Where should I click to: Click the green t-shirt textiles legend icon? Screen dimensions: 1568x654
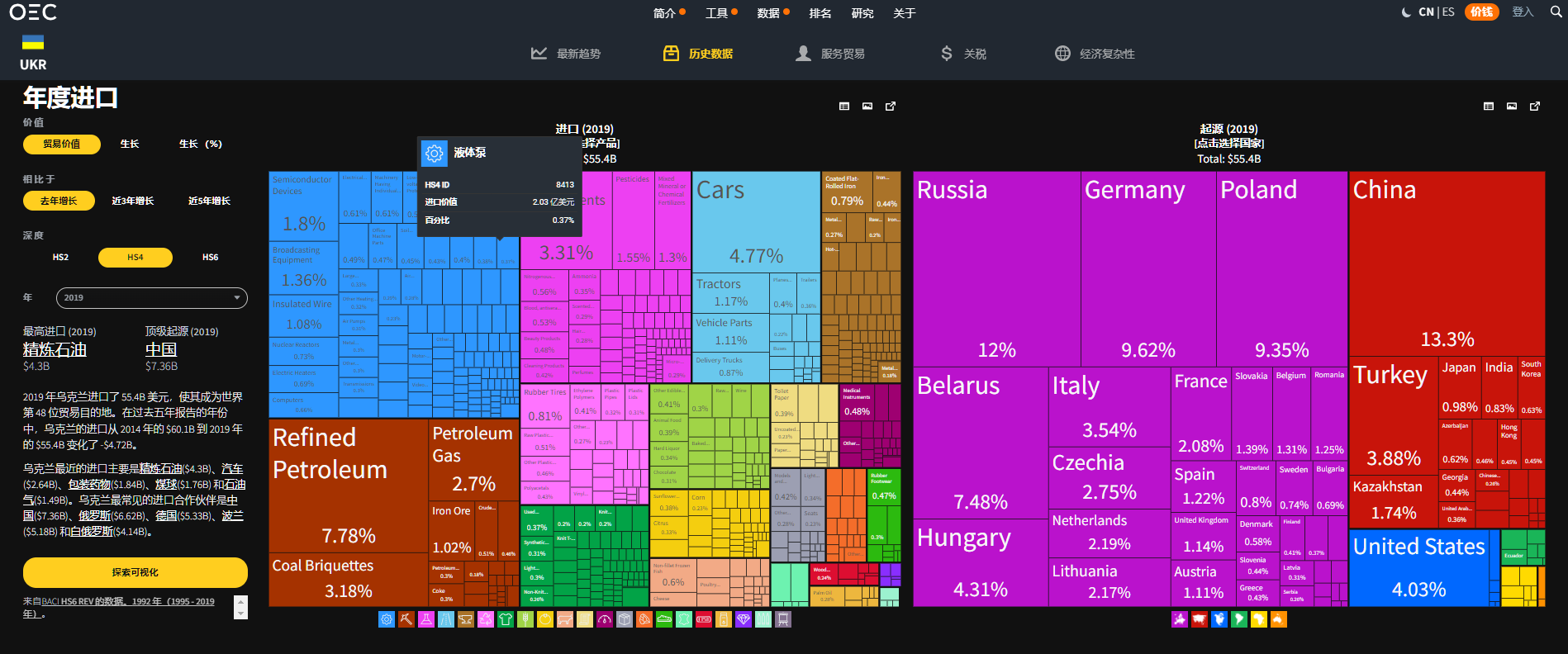[506, 619]
